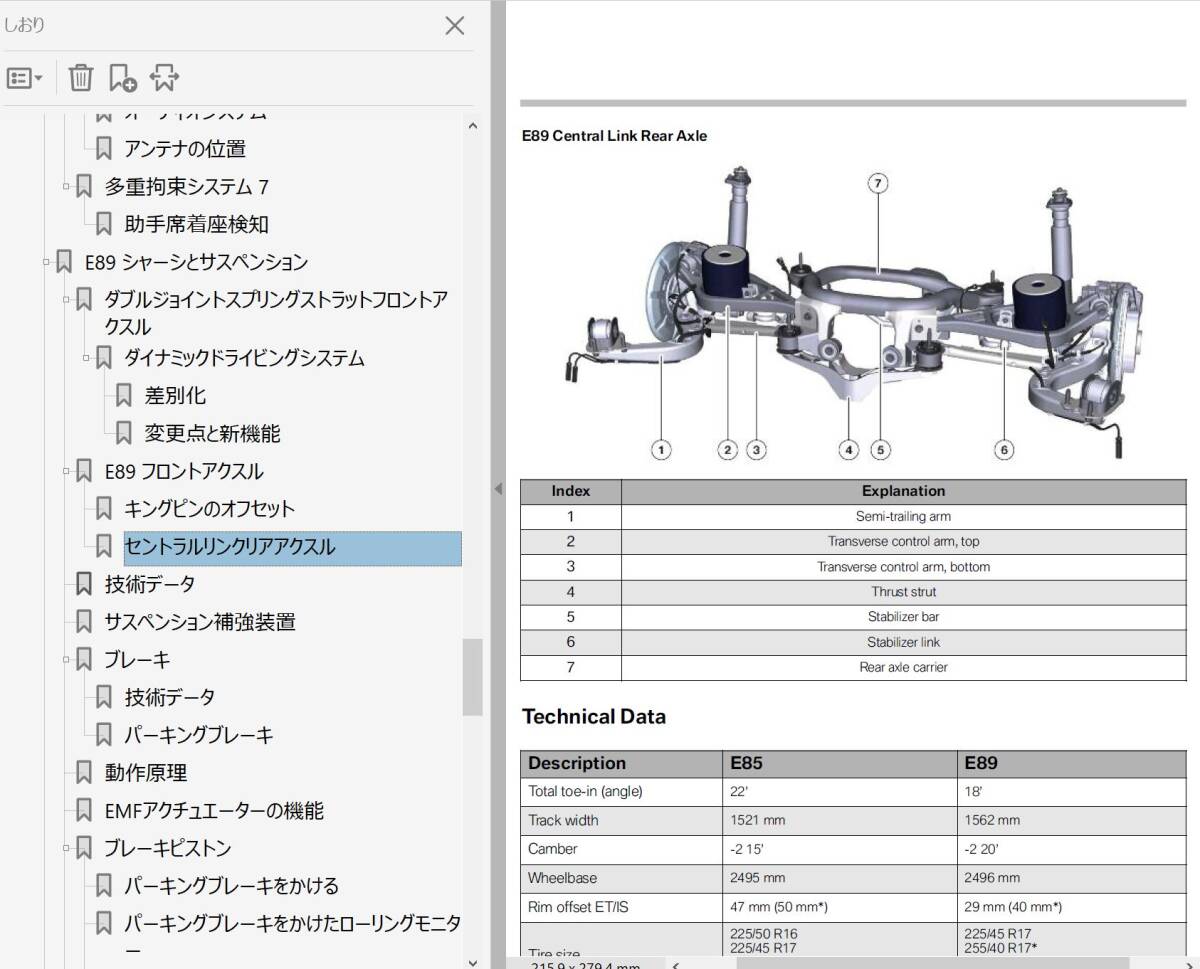Open bookmark E89 フロントアクスル
Screen dimensions: 1200x969
(x=184, y=471)
